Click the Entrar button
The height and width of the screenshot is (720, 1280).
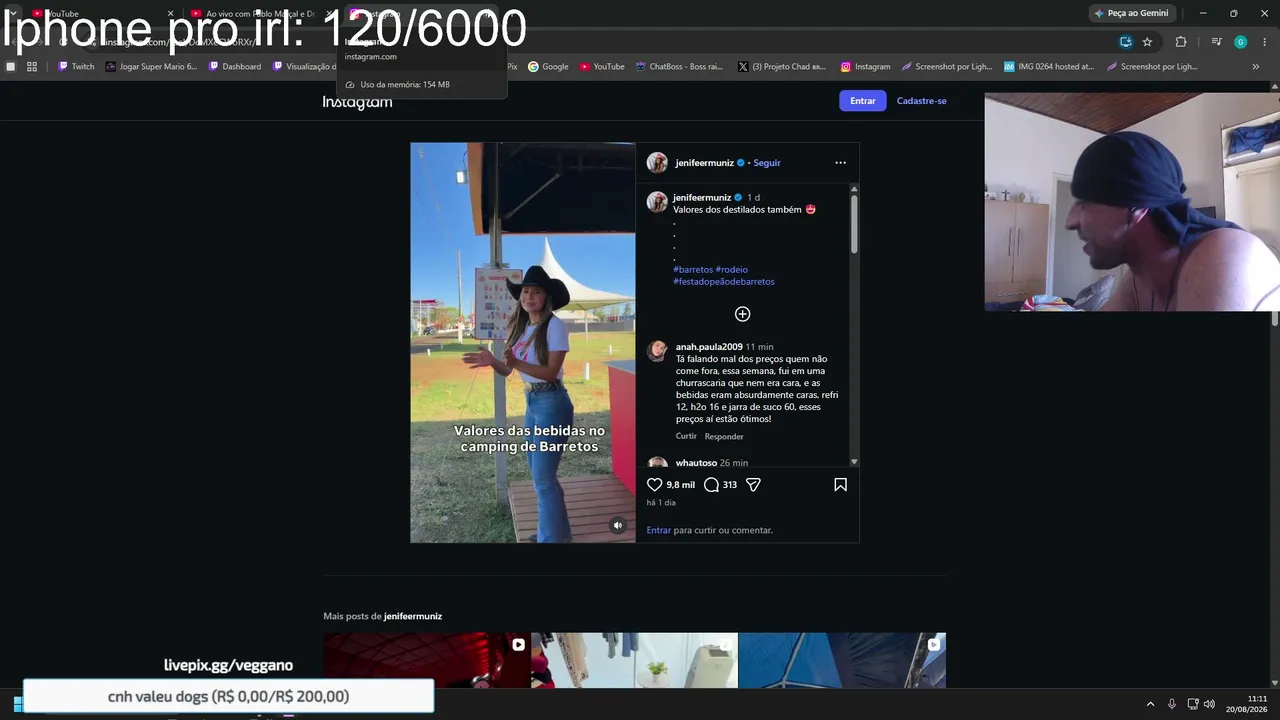pos(863,101)
